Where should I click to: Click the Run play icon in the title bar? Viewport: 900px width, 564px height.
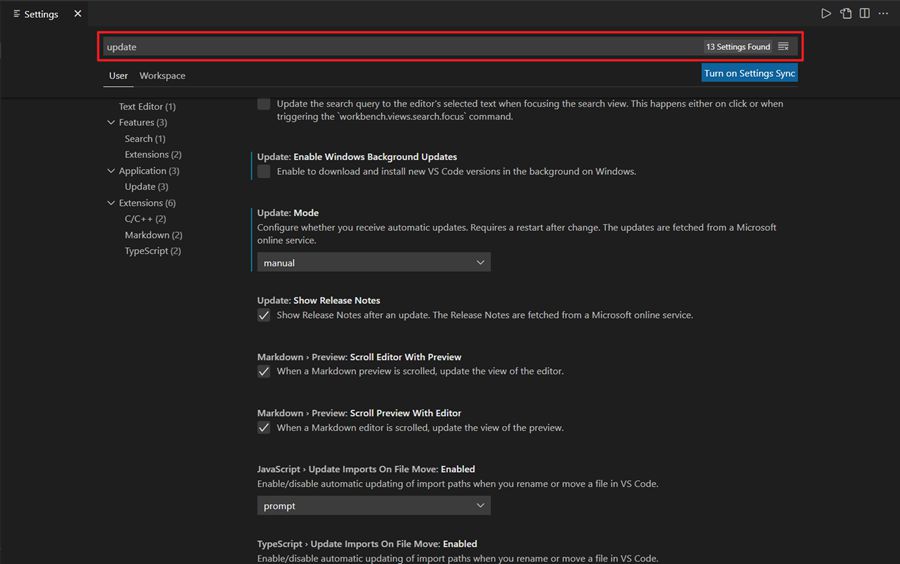(826, 14)
